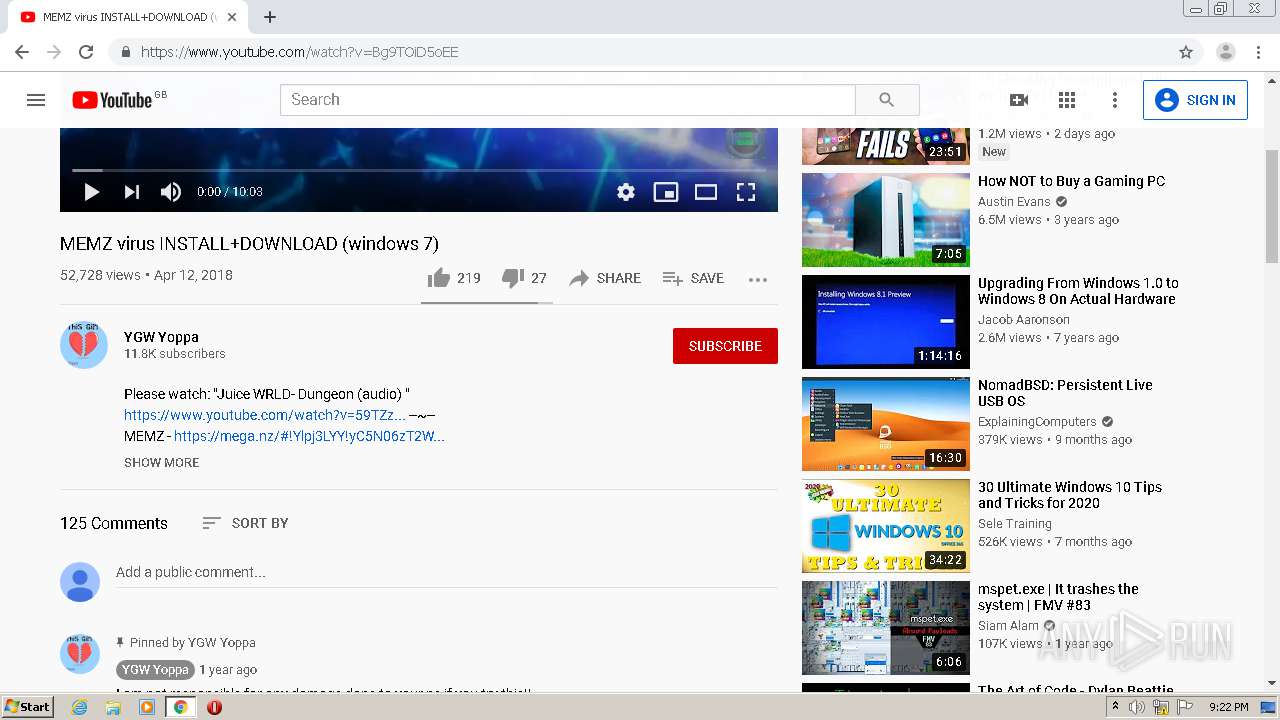Open the NomadBSD desert thumbnail
1280x720 pixels.
tap(886, 424)
